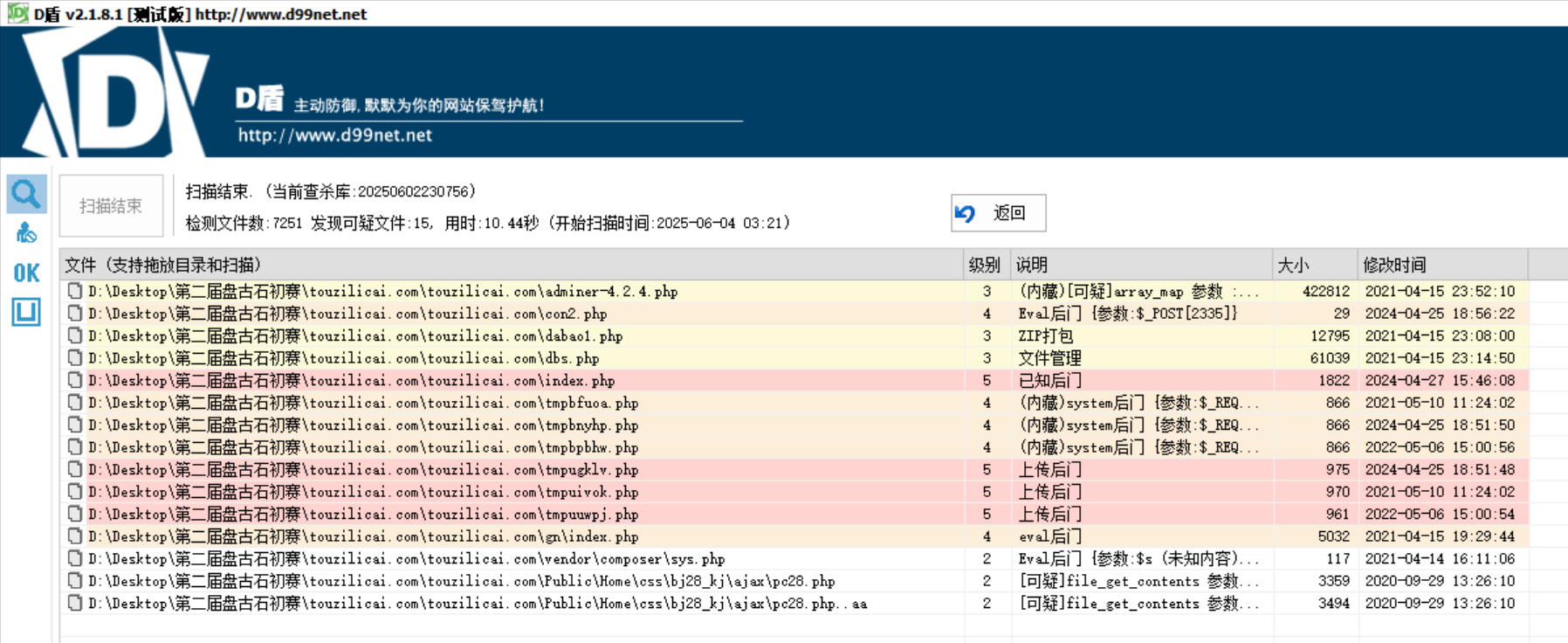Select the adminer-4.2.4.php file path
Screen dimensions: 1568x643
(382, 291)
